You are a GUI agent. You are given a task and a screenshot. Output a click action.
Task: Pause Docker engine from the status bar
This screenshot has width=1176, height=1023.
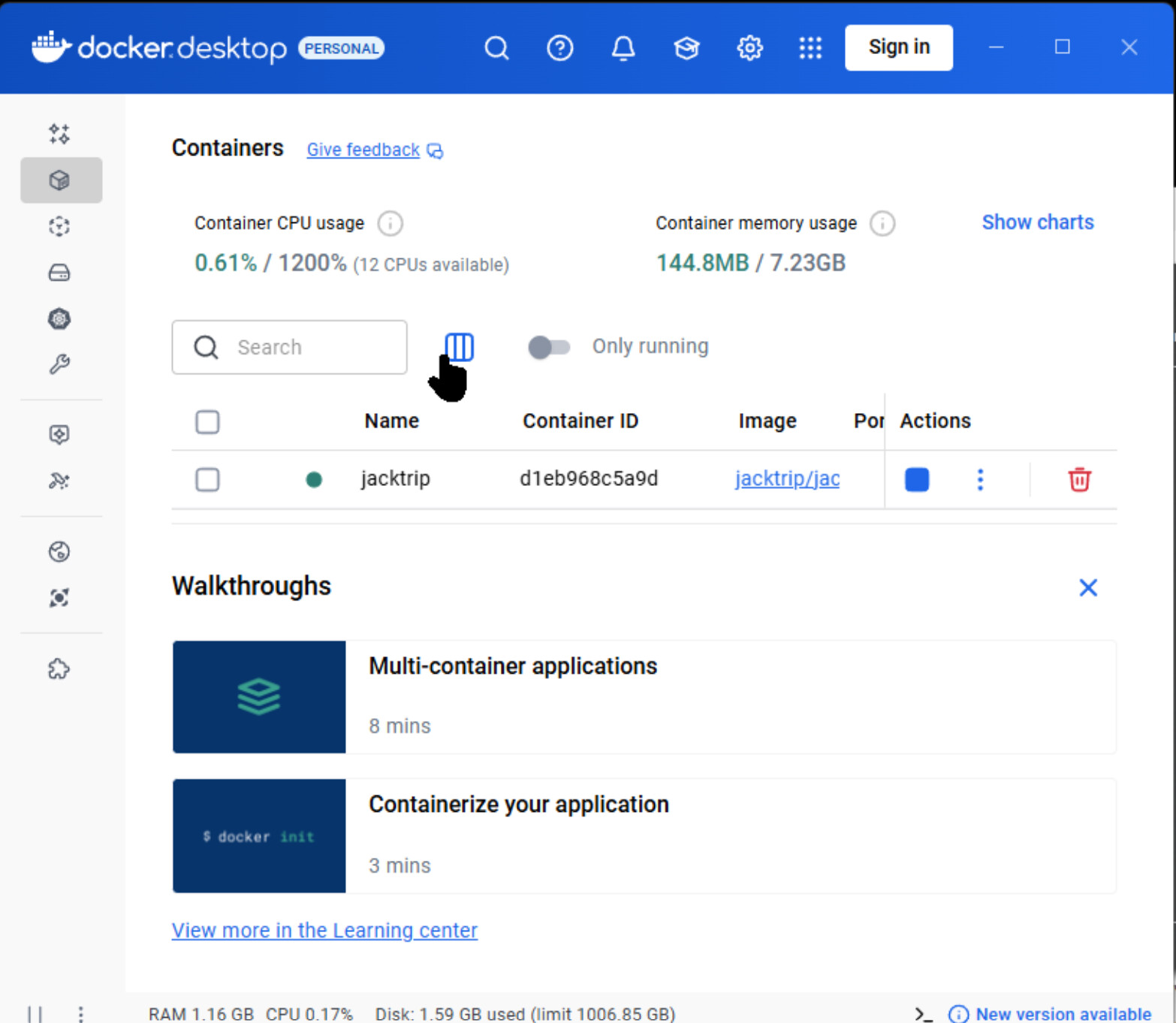click(35, 1014)
